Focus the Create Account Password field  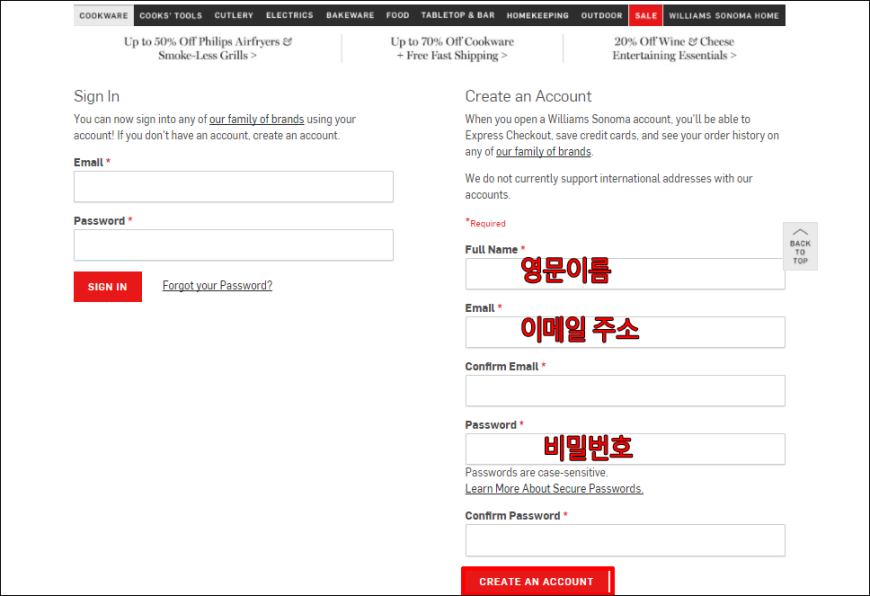point(625,449)
